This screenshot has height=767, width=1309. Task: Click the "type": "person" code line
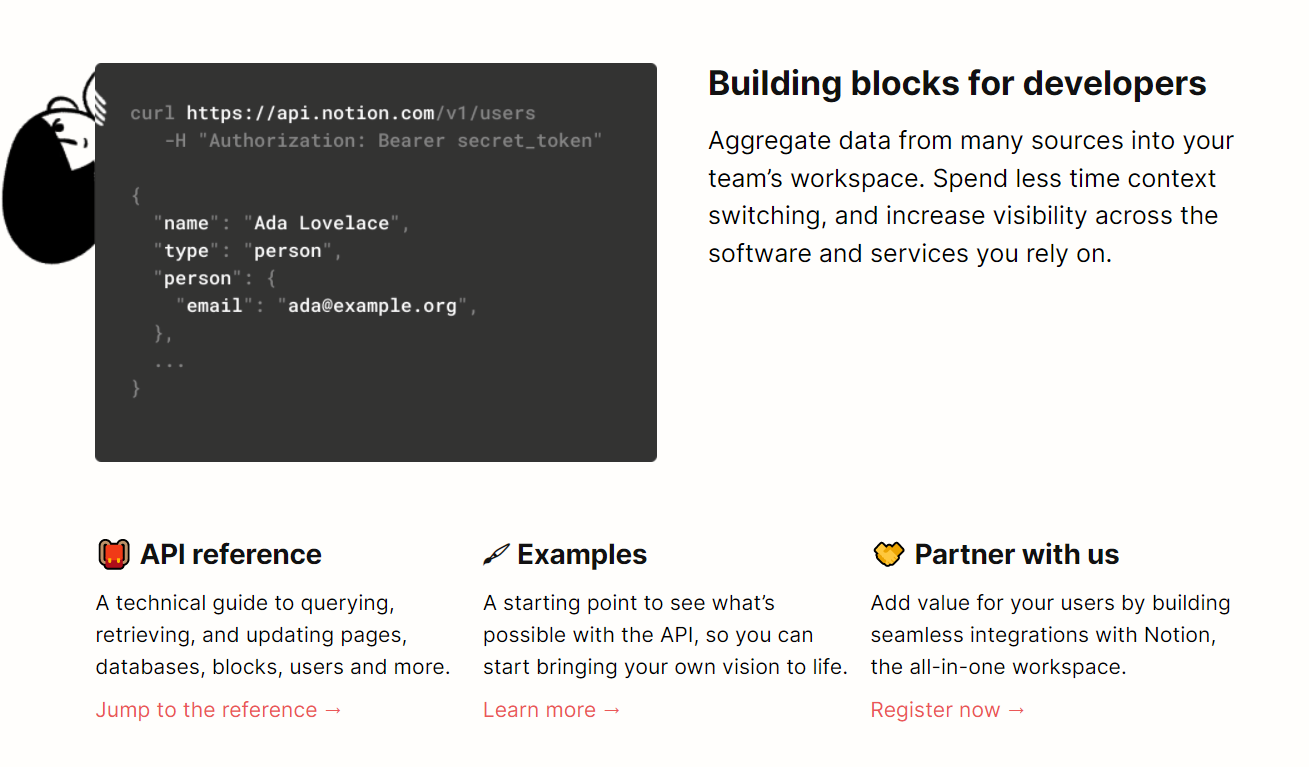click(x=248, y=251)
